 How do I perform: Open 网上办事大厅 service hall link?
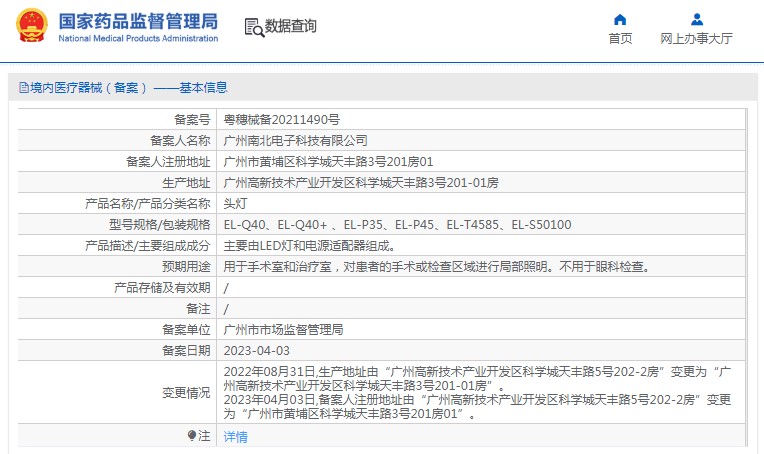[x=696, y=38]
